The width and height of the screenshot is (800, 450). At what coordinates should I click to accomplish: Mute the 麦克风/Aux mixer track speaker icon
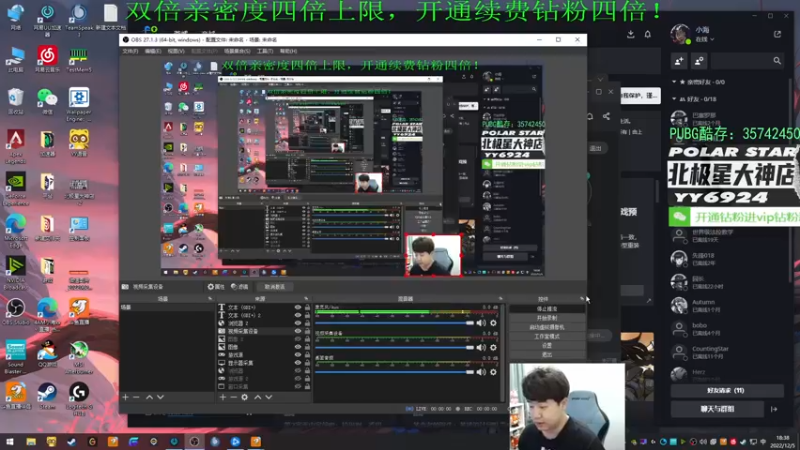(481, 323)
